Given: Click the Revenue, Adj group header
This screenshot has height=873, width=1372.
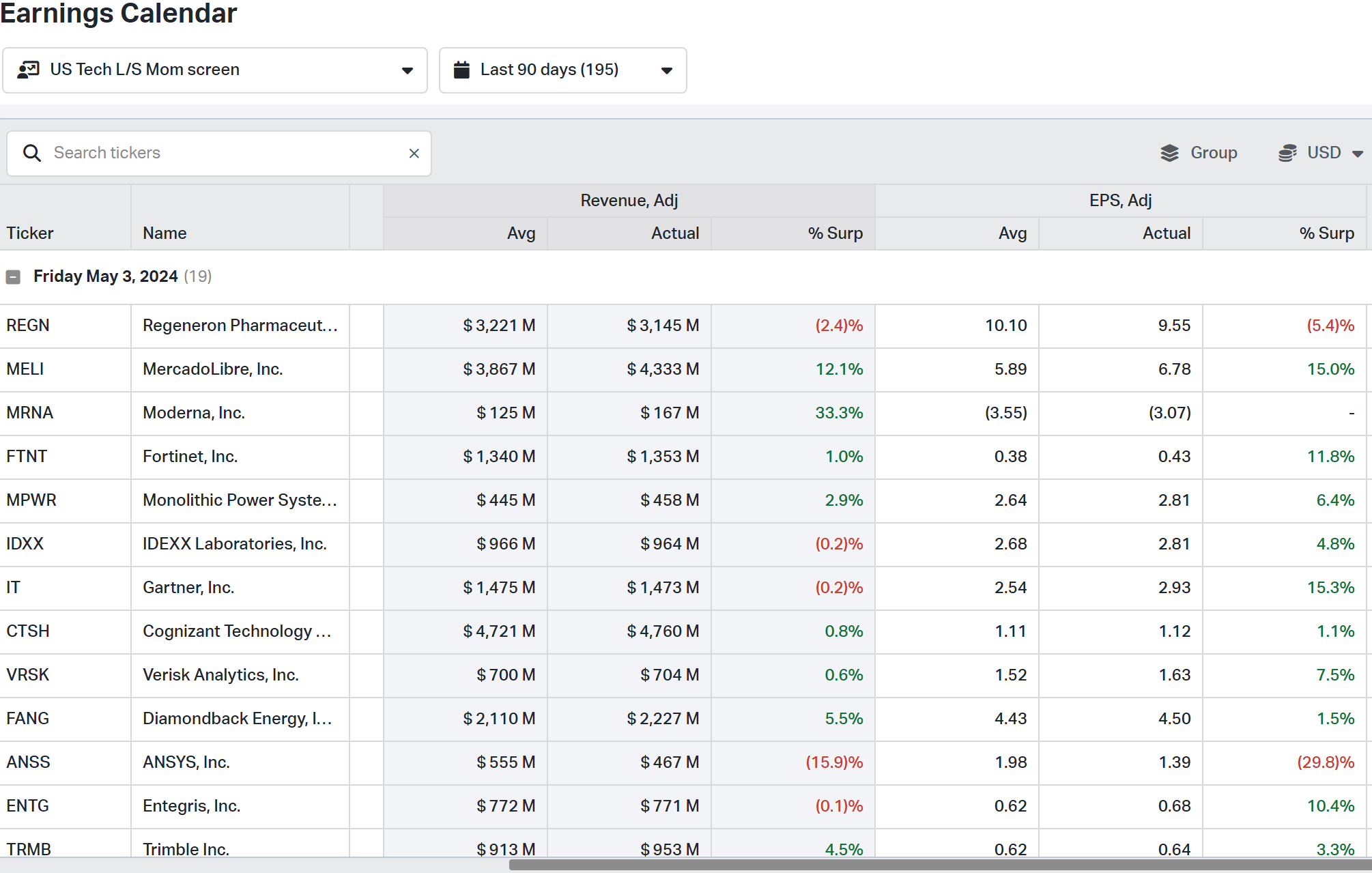Looking at the screenshot, I should [629, 201].
